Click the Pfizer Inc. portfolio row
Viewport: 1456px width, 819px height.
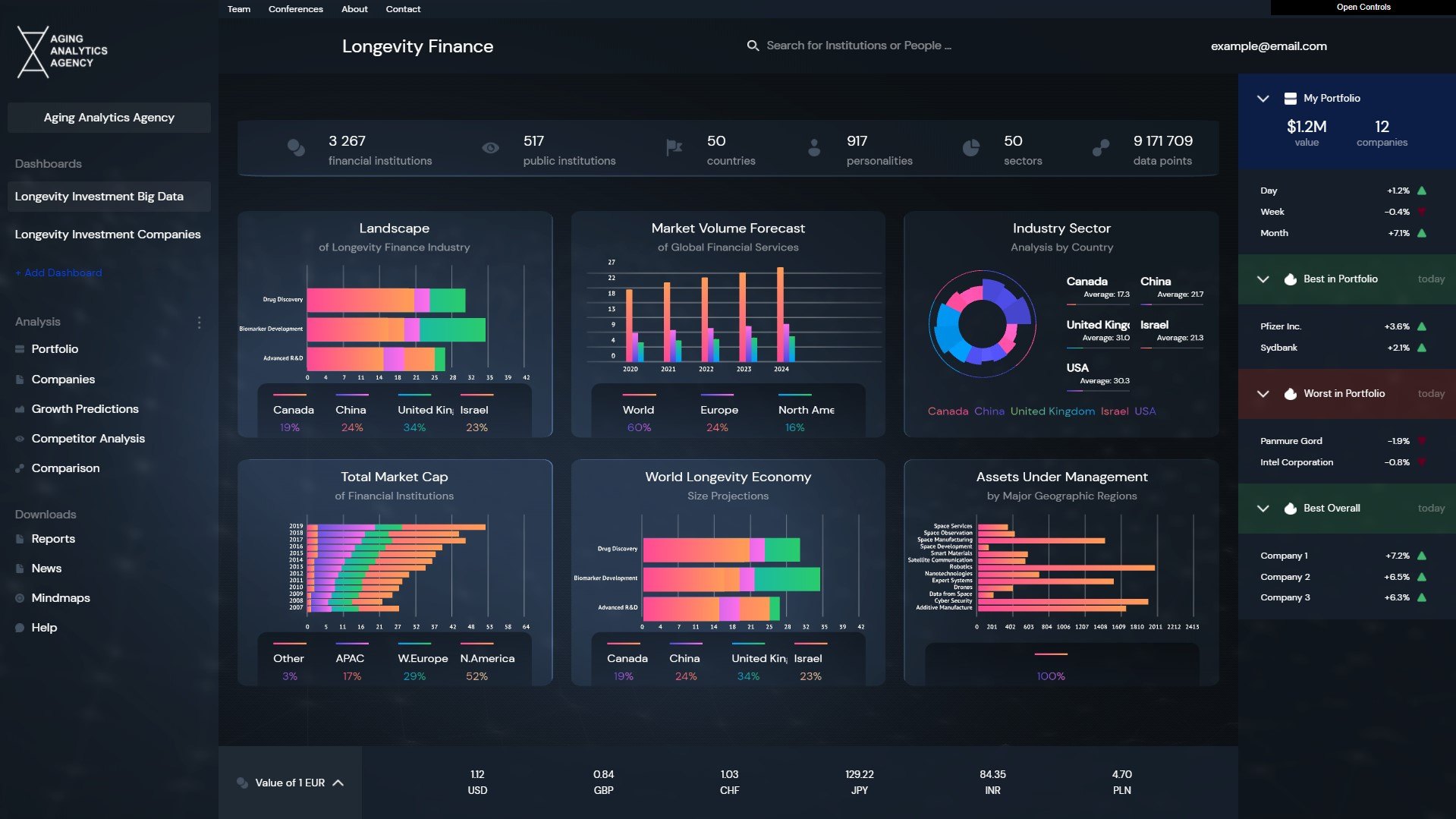[x=1344, y=326]
